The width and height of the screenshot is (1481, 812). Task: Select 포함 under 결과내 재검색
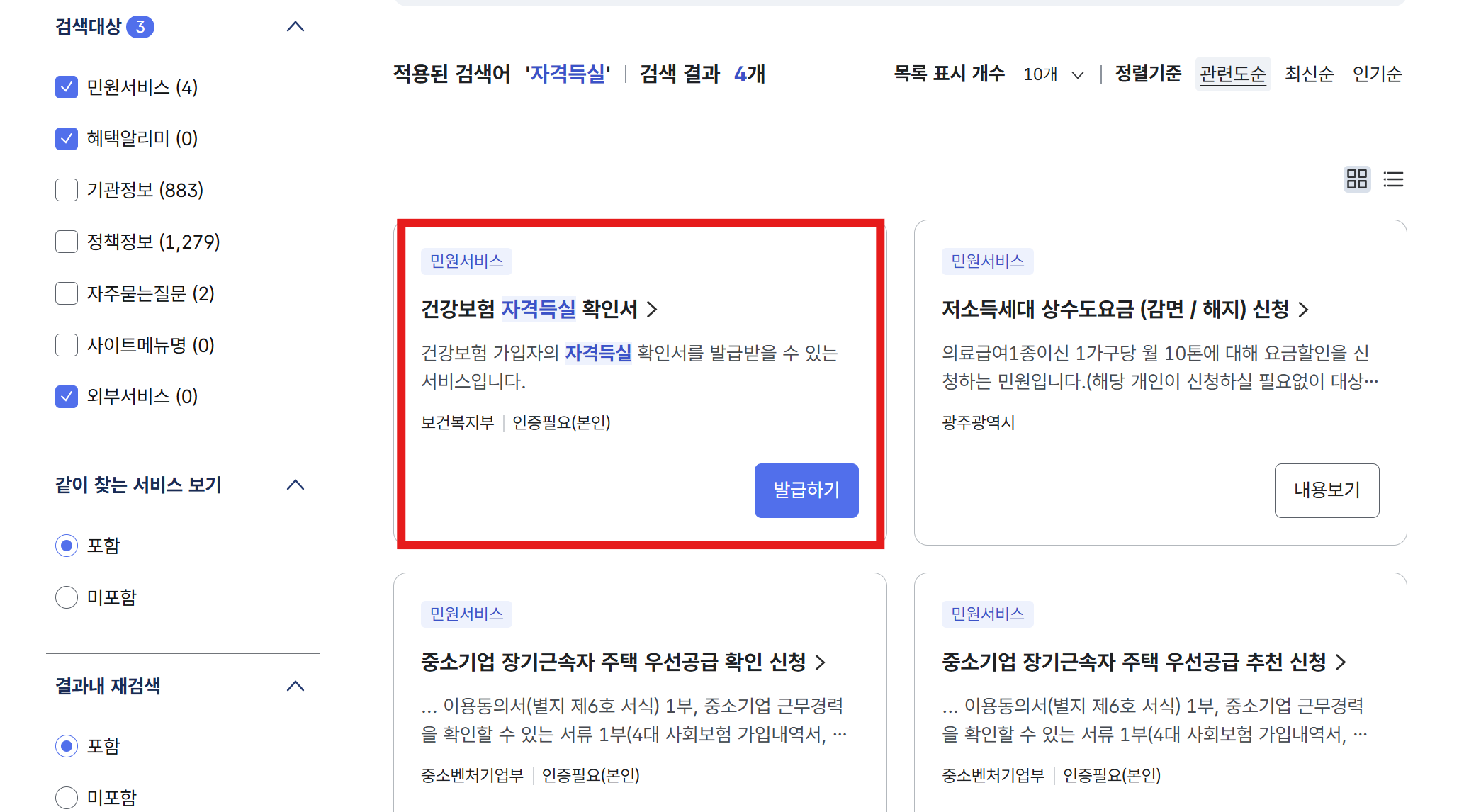coord(67,746)
